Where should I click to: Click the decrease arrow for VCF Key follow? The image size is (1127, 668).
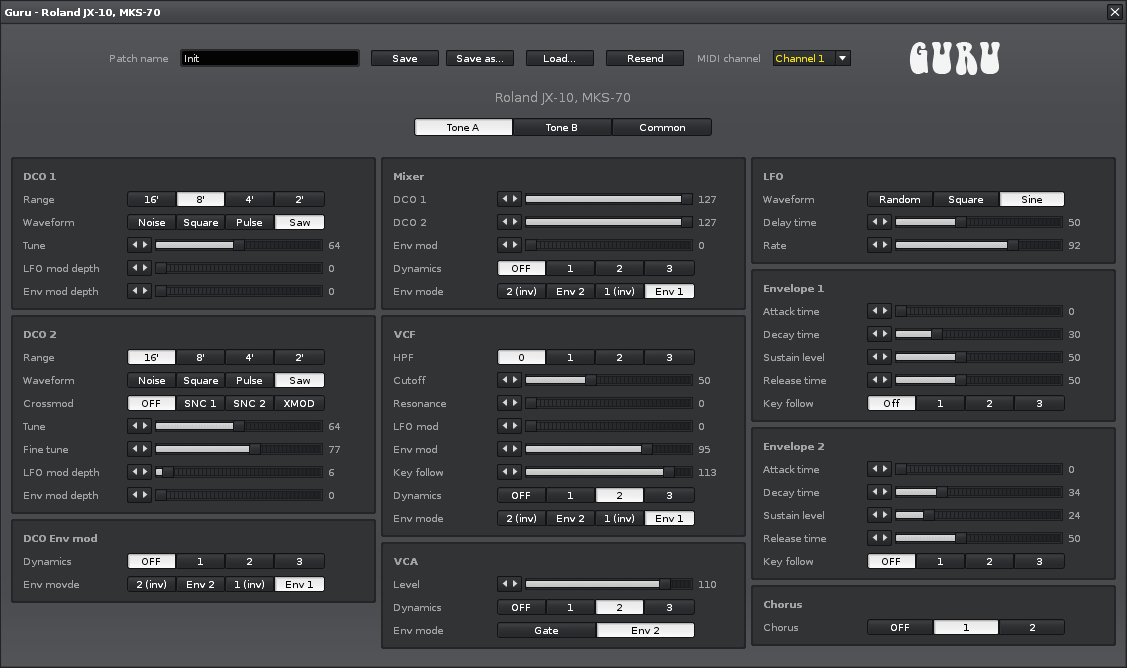[x=505, y=472]
